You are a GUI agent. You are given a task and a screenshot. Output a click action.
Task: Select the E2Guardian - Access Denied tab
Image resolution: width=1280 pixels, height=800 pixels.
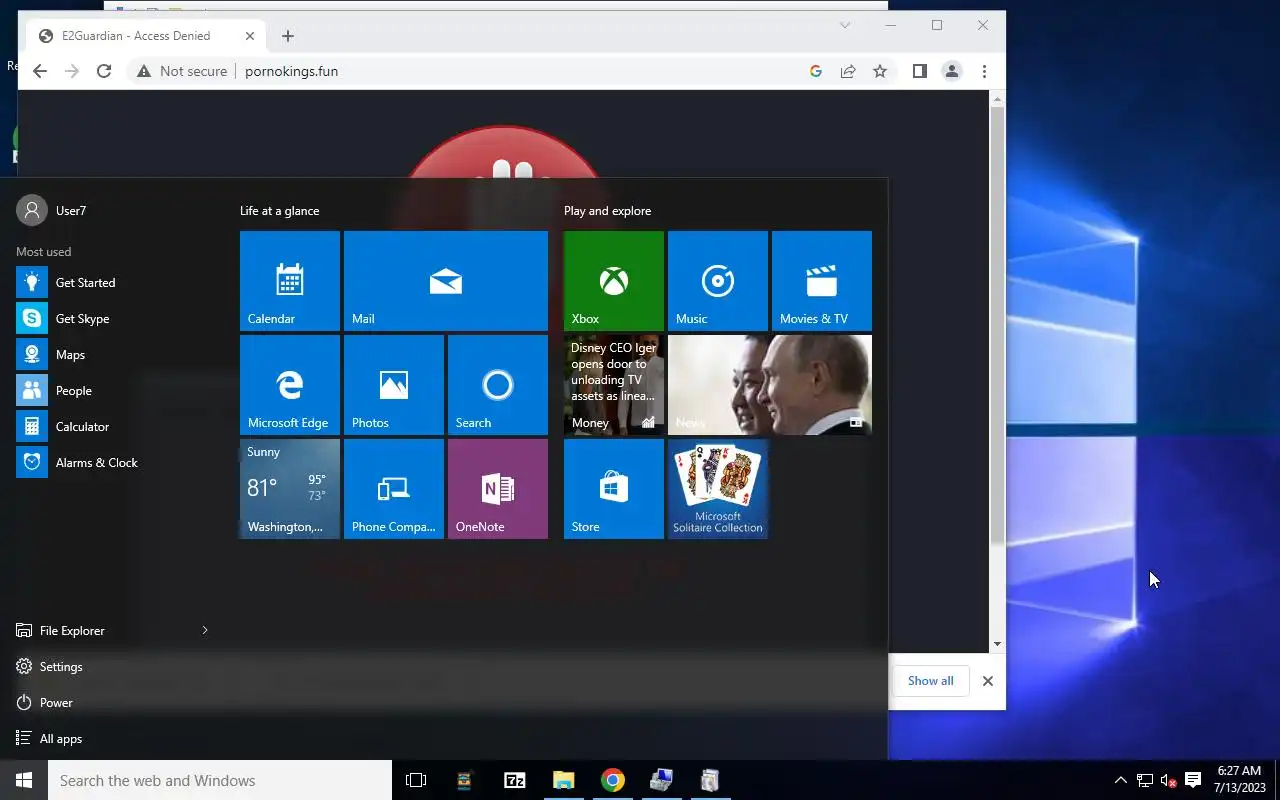point(145,36)
